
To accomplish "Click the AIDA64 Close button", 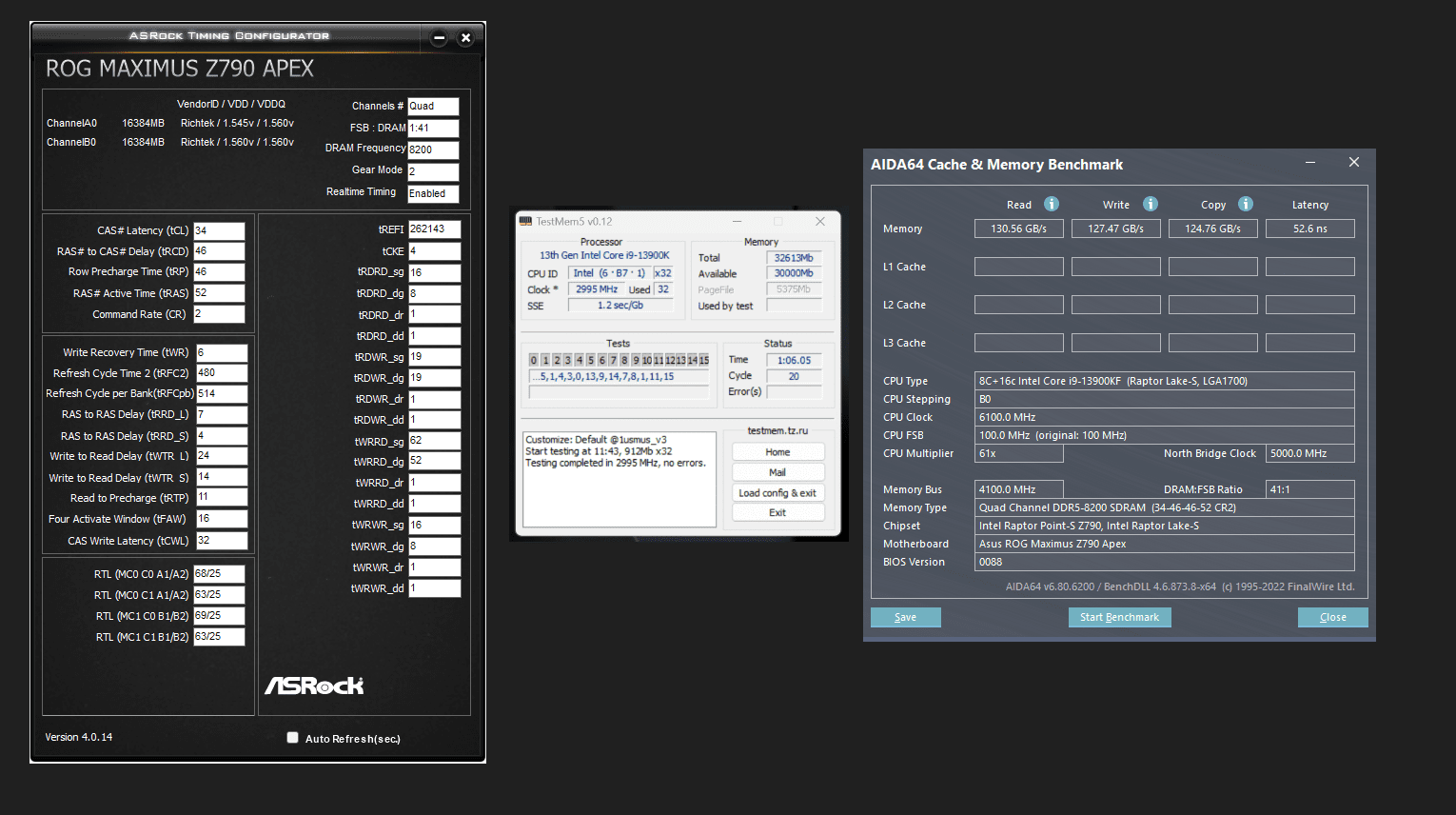I will (x=1332, y=617).
